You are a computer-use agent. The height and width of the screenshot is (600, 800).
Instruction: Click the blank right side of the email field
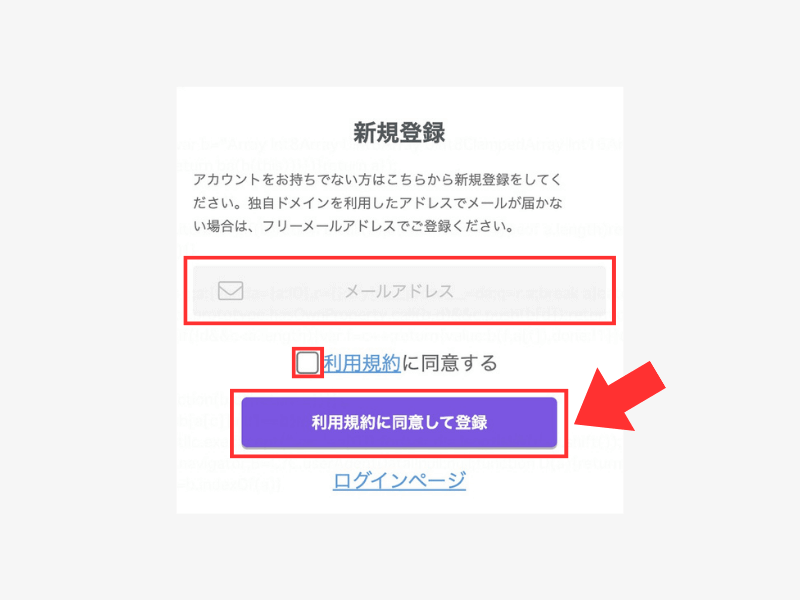coord(531,291)
